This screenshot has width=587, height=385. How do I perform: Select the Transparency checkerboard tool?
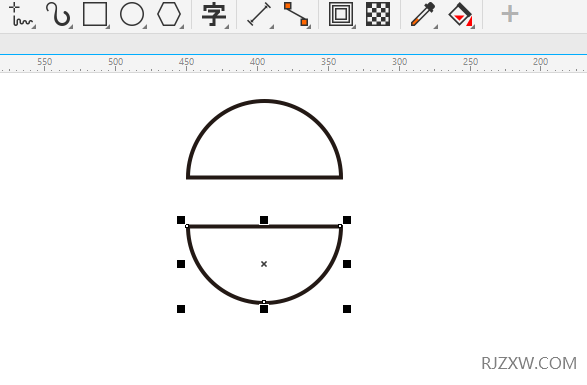[x=378, y=14]
